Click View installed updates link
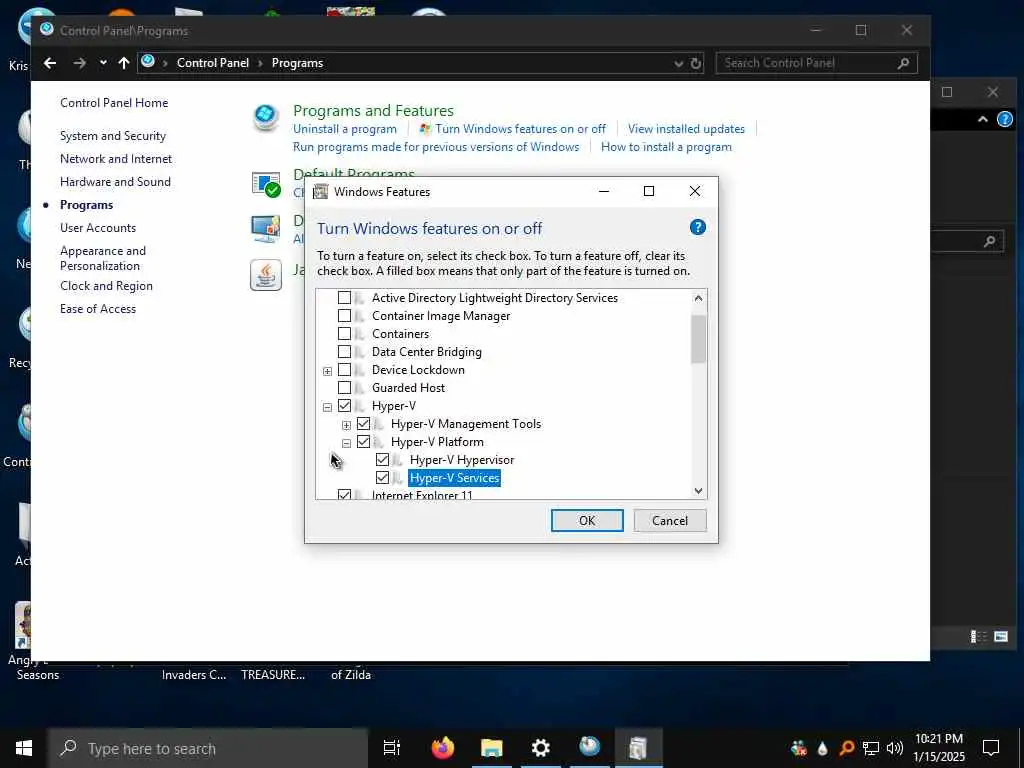This screenshot has height=768, width=1024. click(x=686, y=129)
